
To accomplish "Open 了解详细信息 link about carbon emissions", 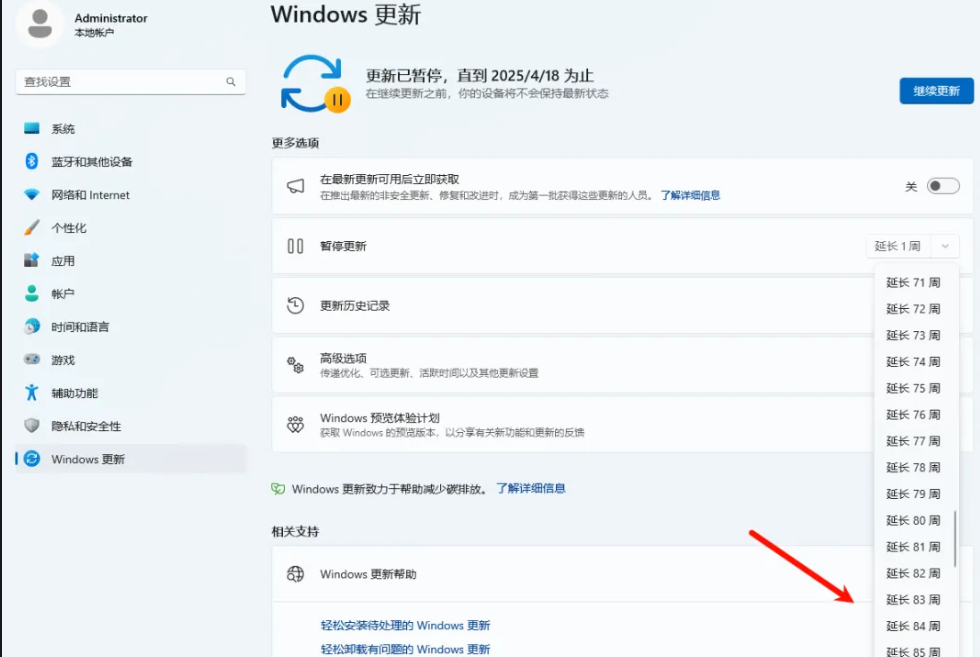I will pyautogui.click(x=531, y=488).
